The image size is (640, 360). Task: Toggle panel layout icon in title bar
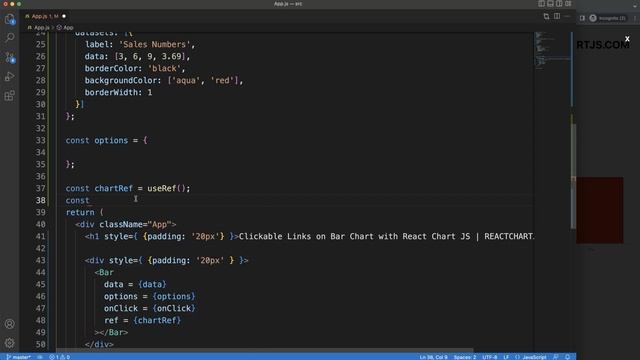coord(550,4)
